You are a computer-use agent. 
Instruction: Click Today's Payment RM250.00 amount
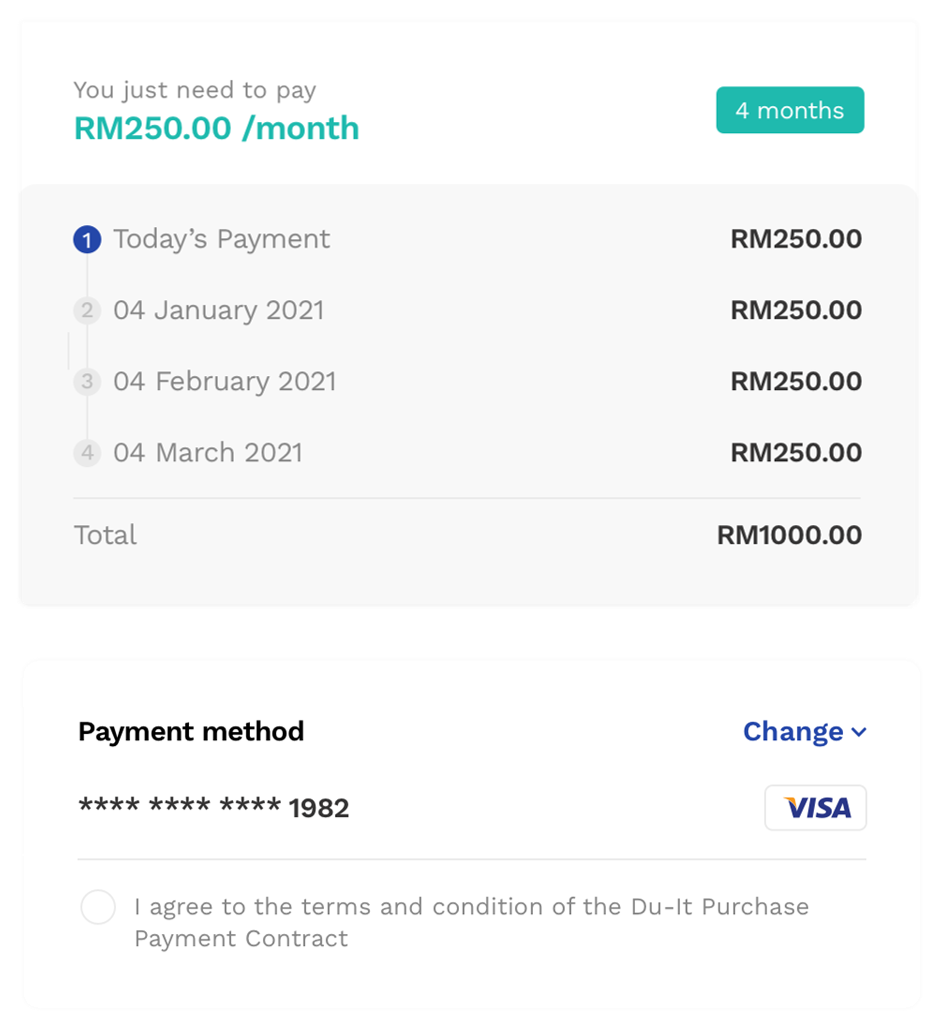(796, 240)
